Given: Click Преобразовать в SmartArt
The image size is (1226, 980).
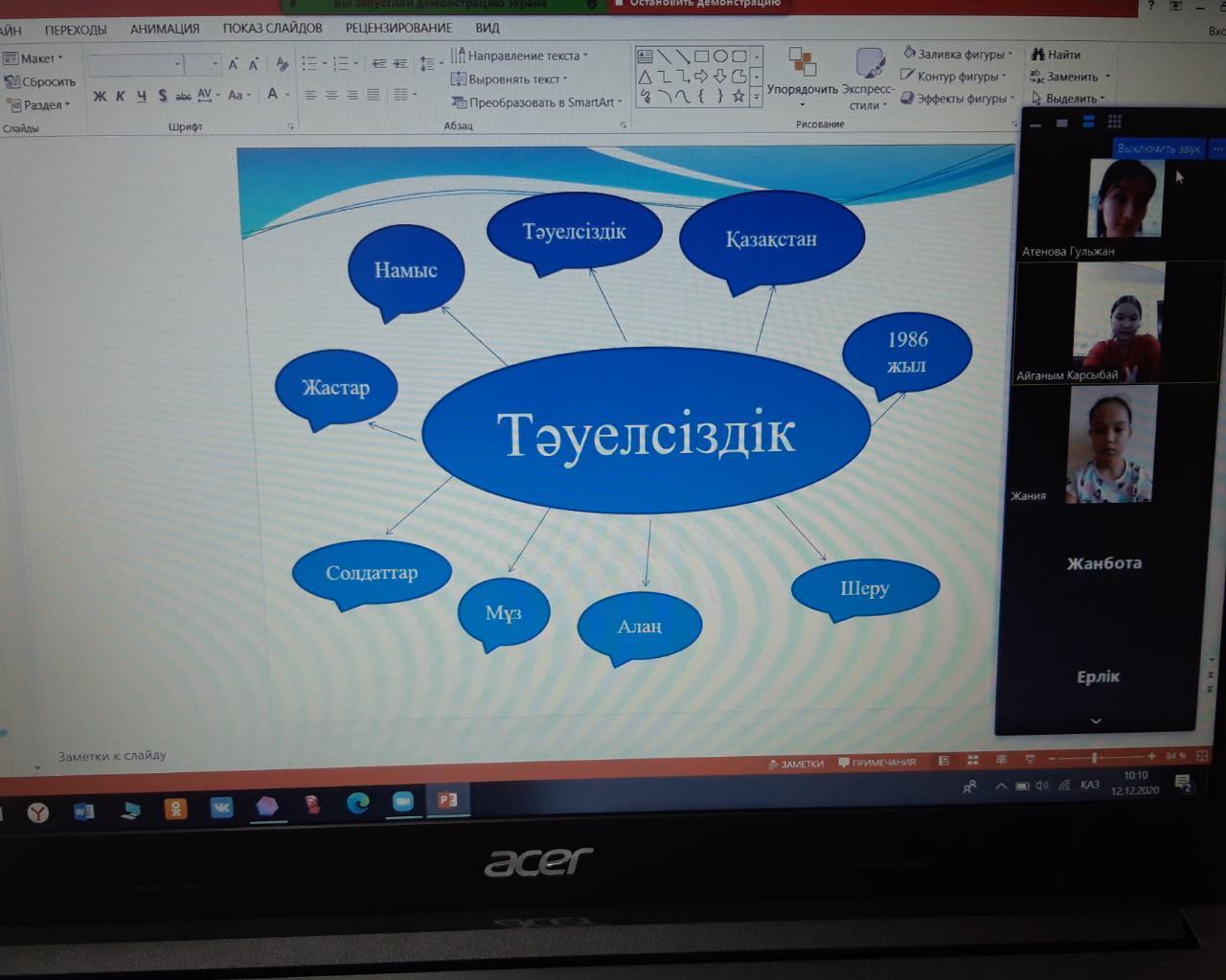Looking at the screenshot, I should [537, 102].
